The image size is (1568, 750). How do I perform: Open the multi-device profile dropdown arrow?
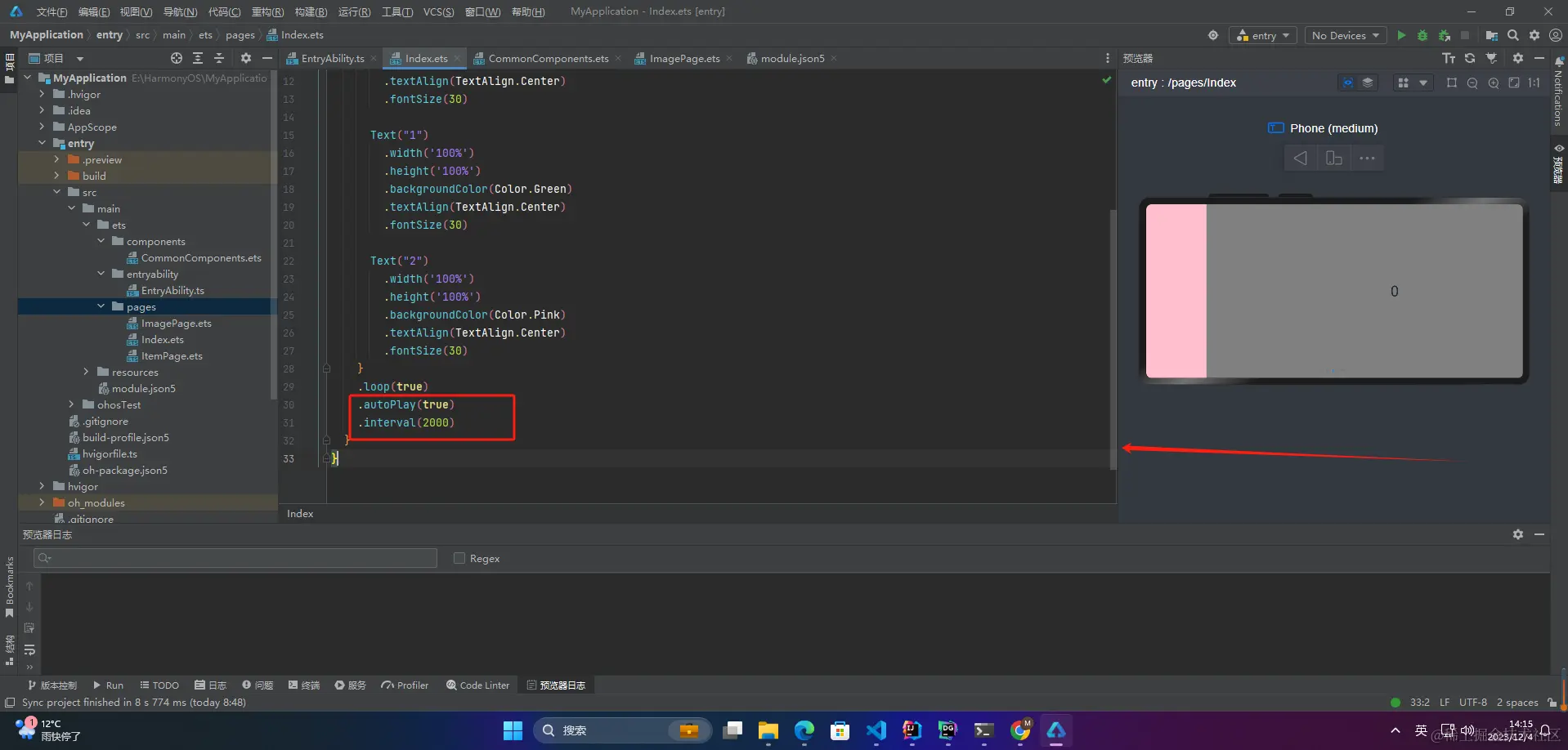(1423, 83)
